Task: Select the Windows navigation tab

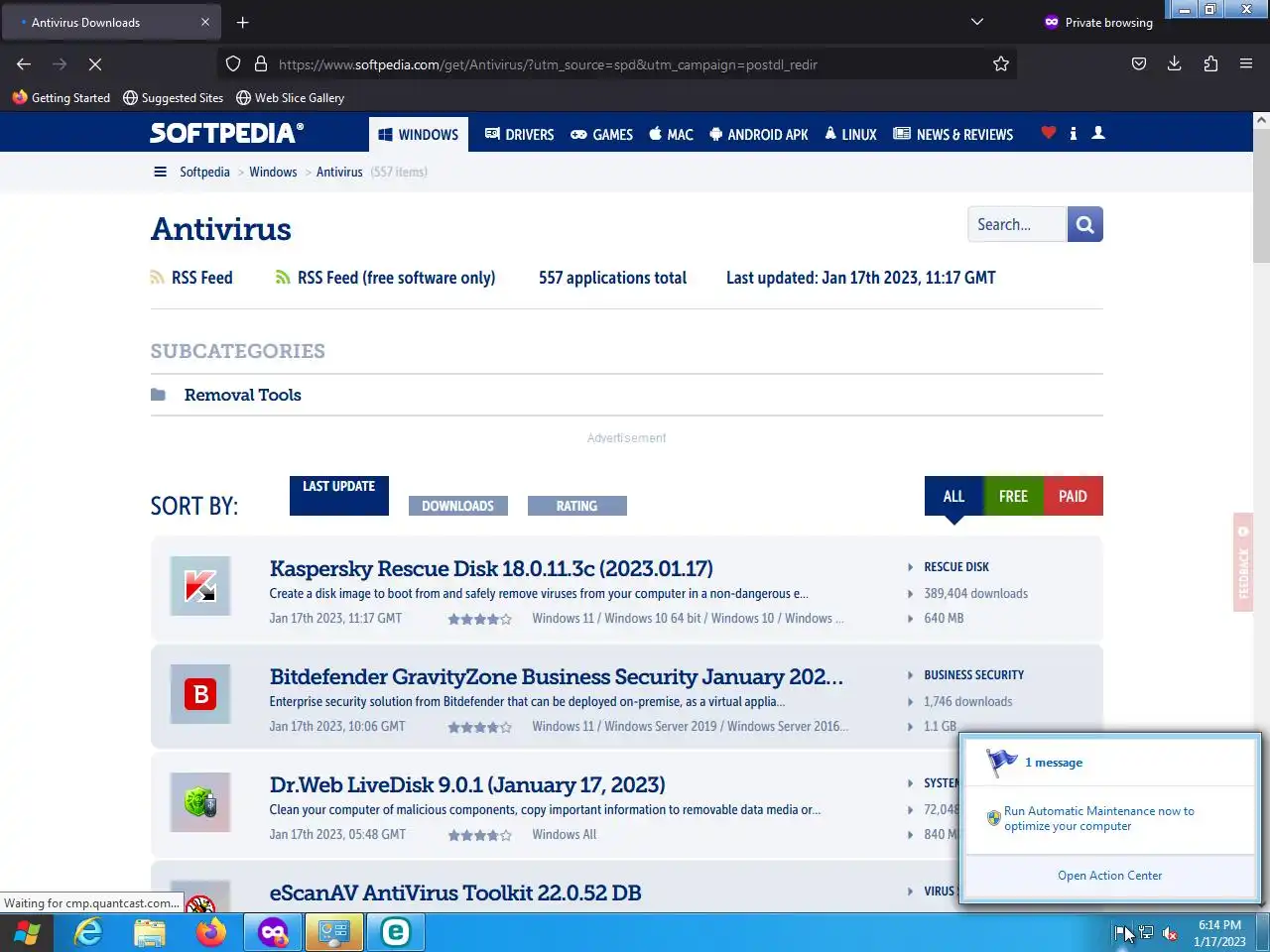Action: tap(418, 135)
